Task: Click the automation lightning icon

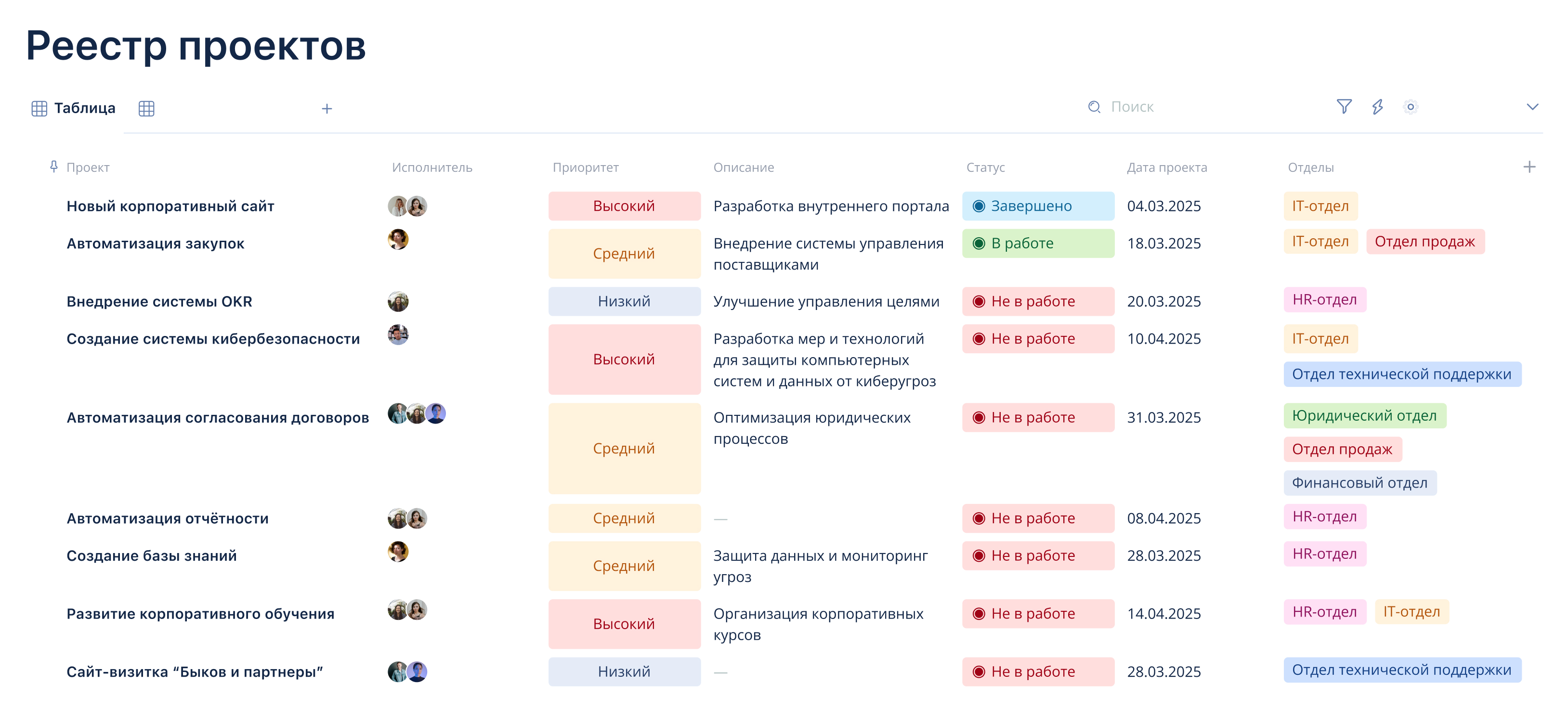Action: coord(1377,106)
